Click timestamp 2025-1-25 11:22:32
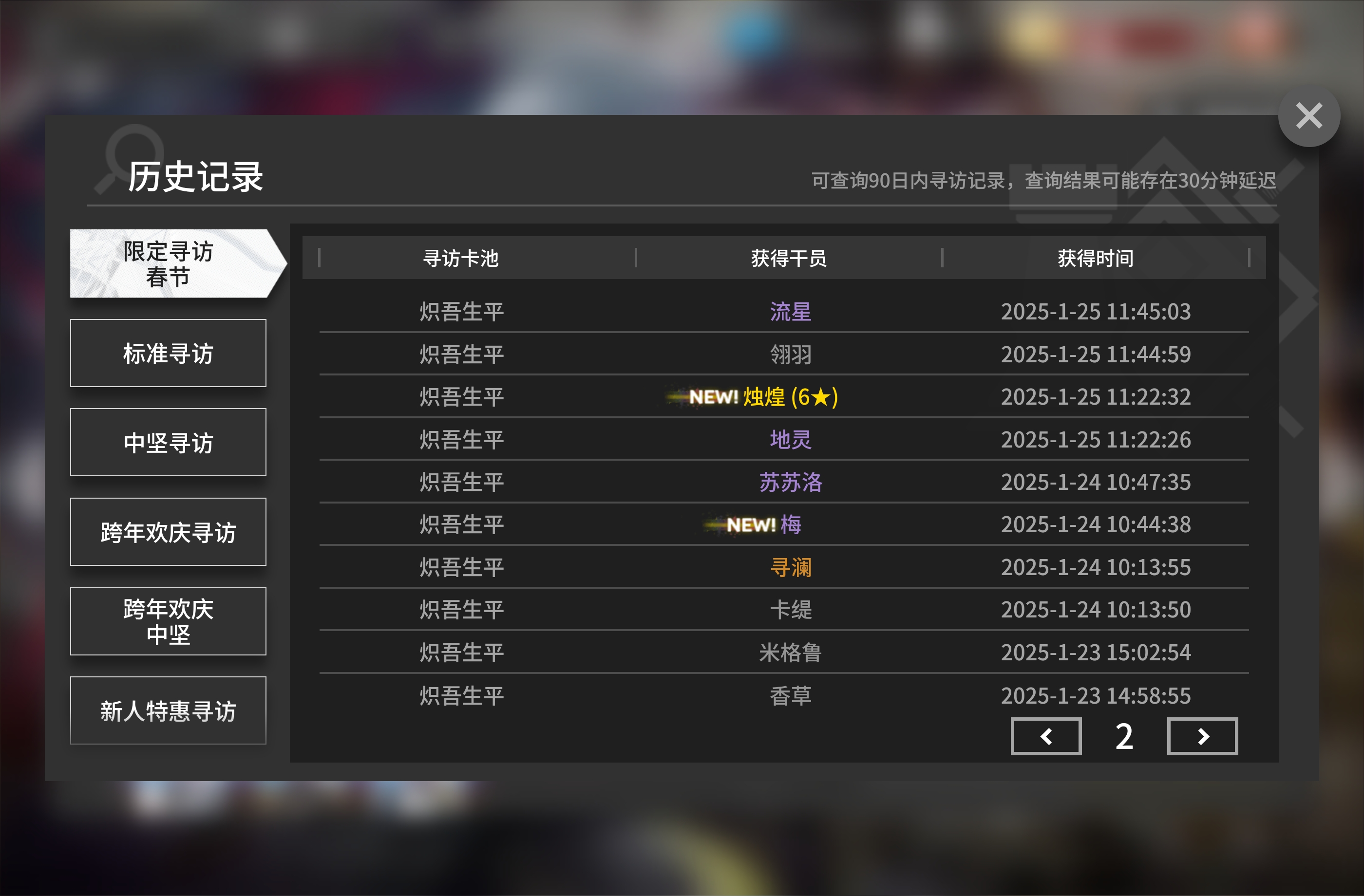 click(x=1095, y=396)
